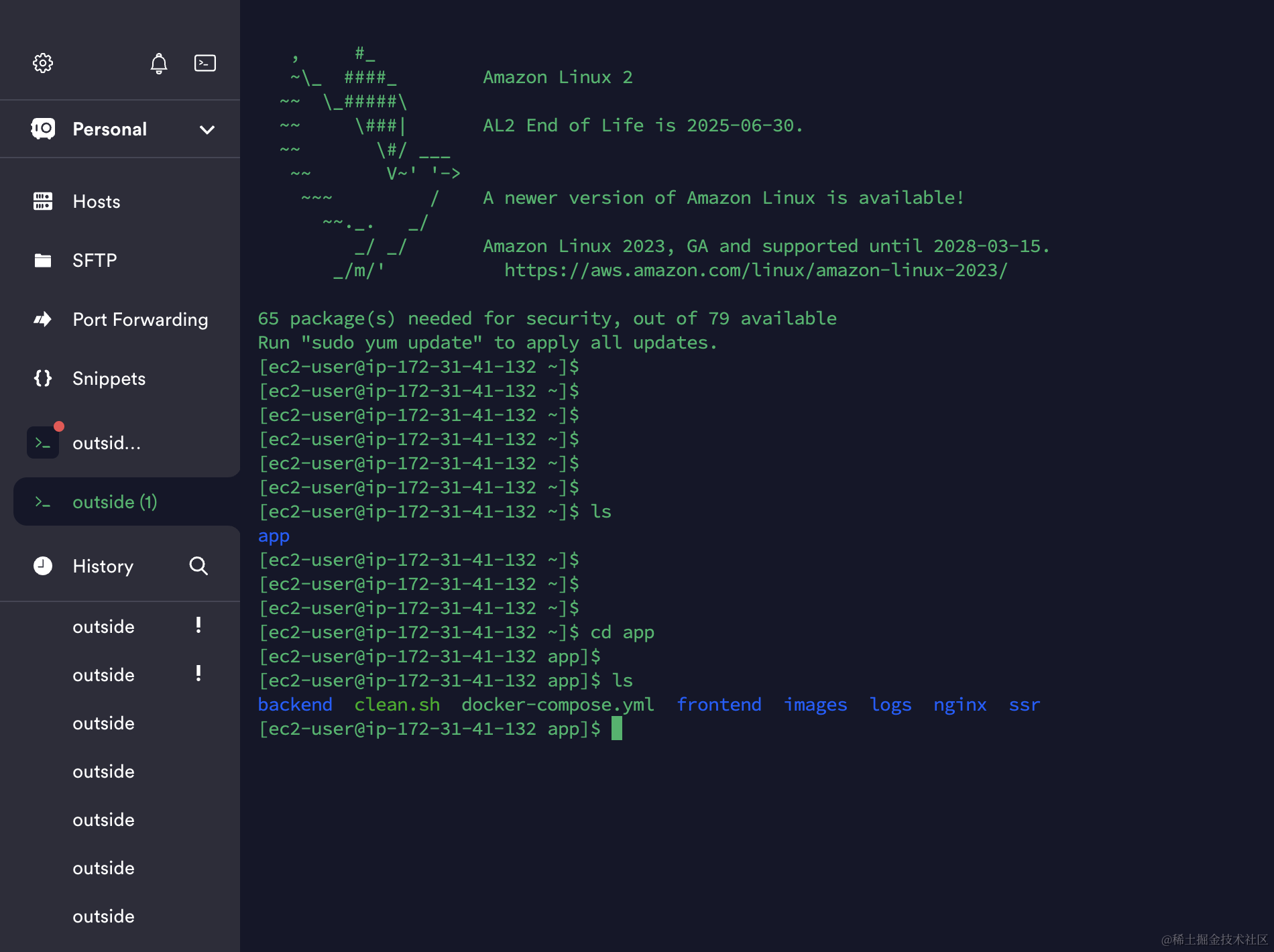Select the 'outside (1)' terminal tab
This screenshot has height=952, width=1274.
[x=115, y=502]
